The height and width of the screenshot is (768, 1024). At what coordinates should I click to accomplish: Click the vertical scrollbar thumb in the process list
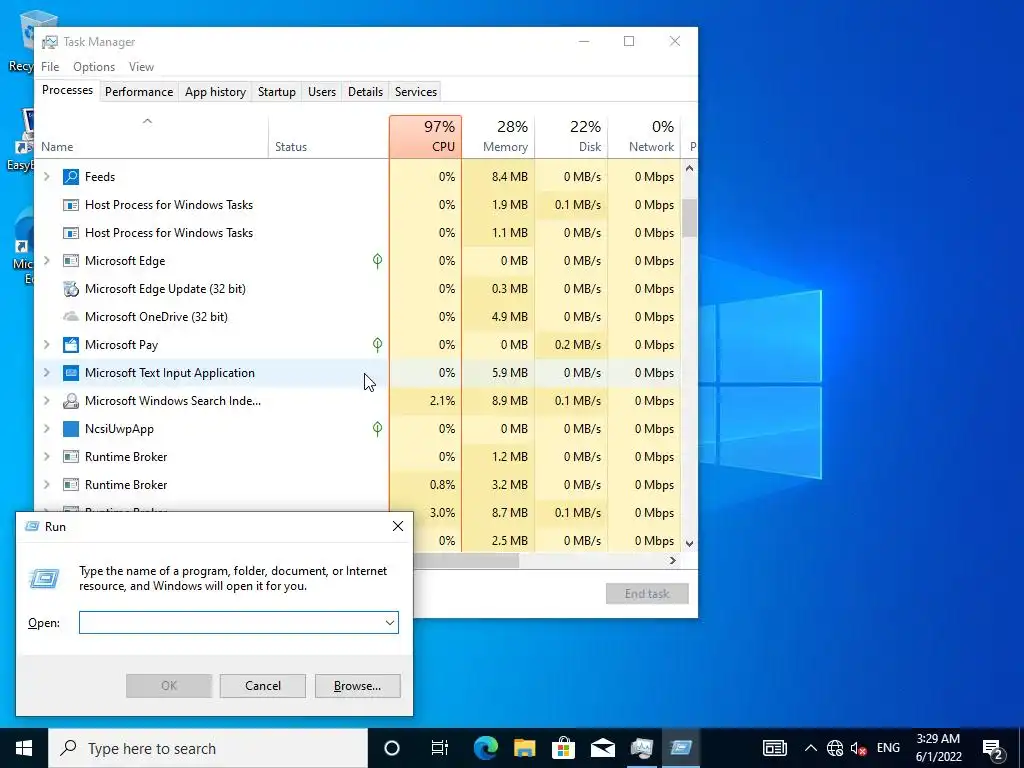pos(690,217)
